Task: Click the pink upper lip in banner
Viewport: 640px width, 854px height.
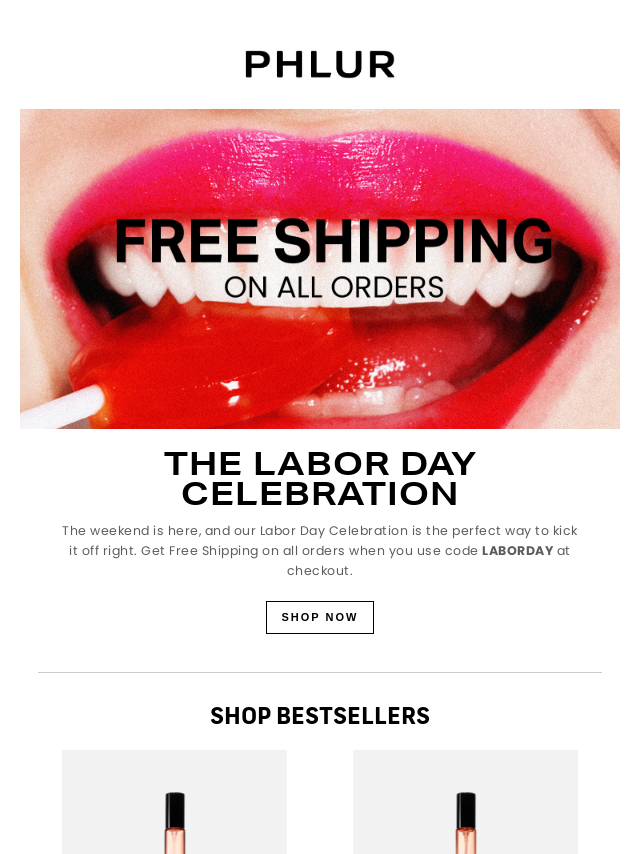Action: 327,174
